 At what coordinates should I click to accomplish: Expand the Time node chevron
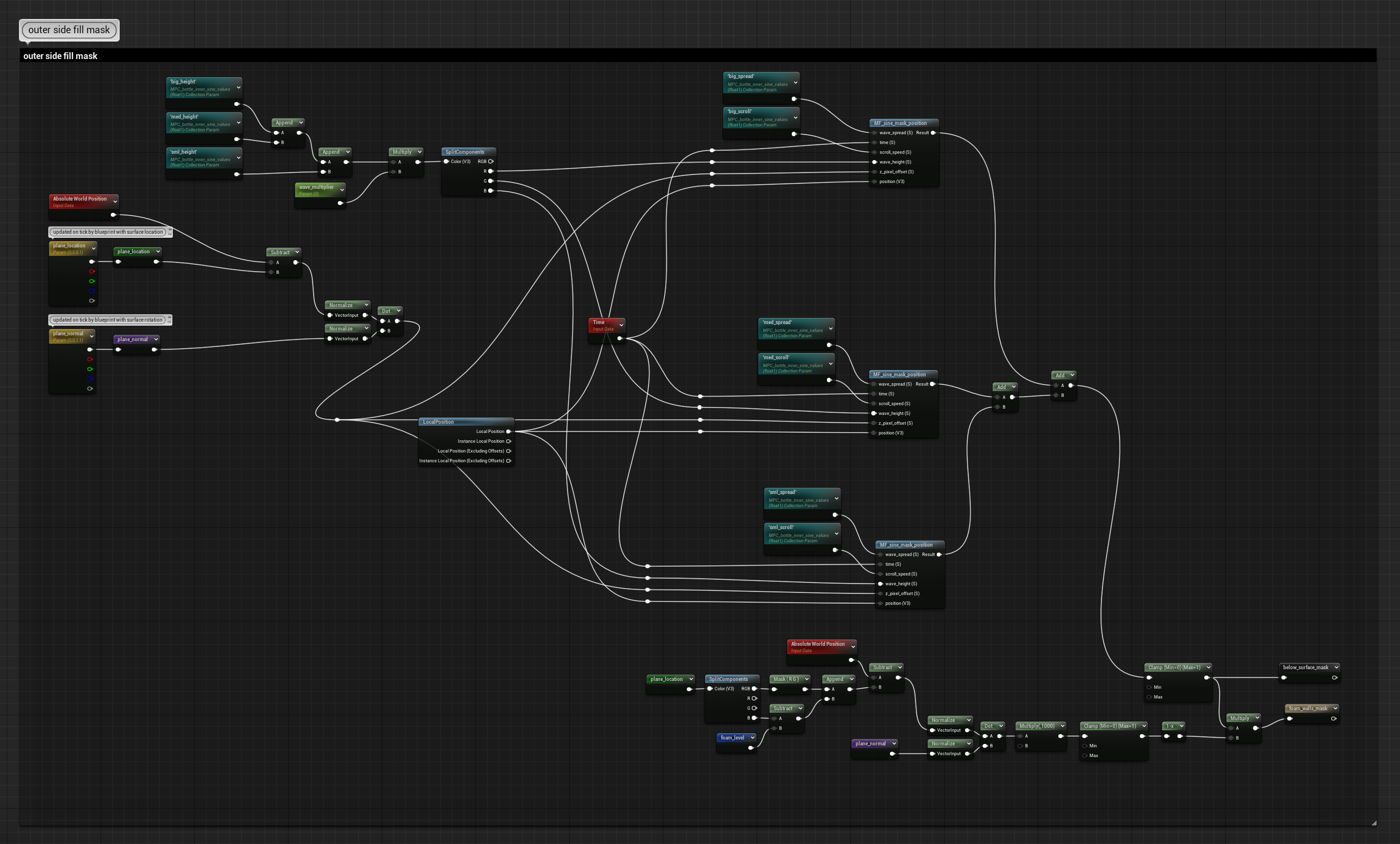pyautogui.click(x=621, y=325)
